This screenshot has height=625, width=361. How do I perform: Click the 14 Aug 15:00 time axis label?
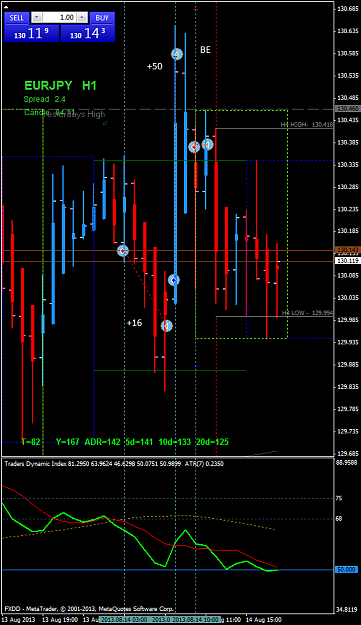[263, 620]
